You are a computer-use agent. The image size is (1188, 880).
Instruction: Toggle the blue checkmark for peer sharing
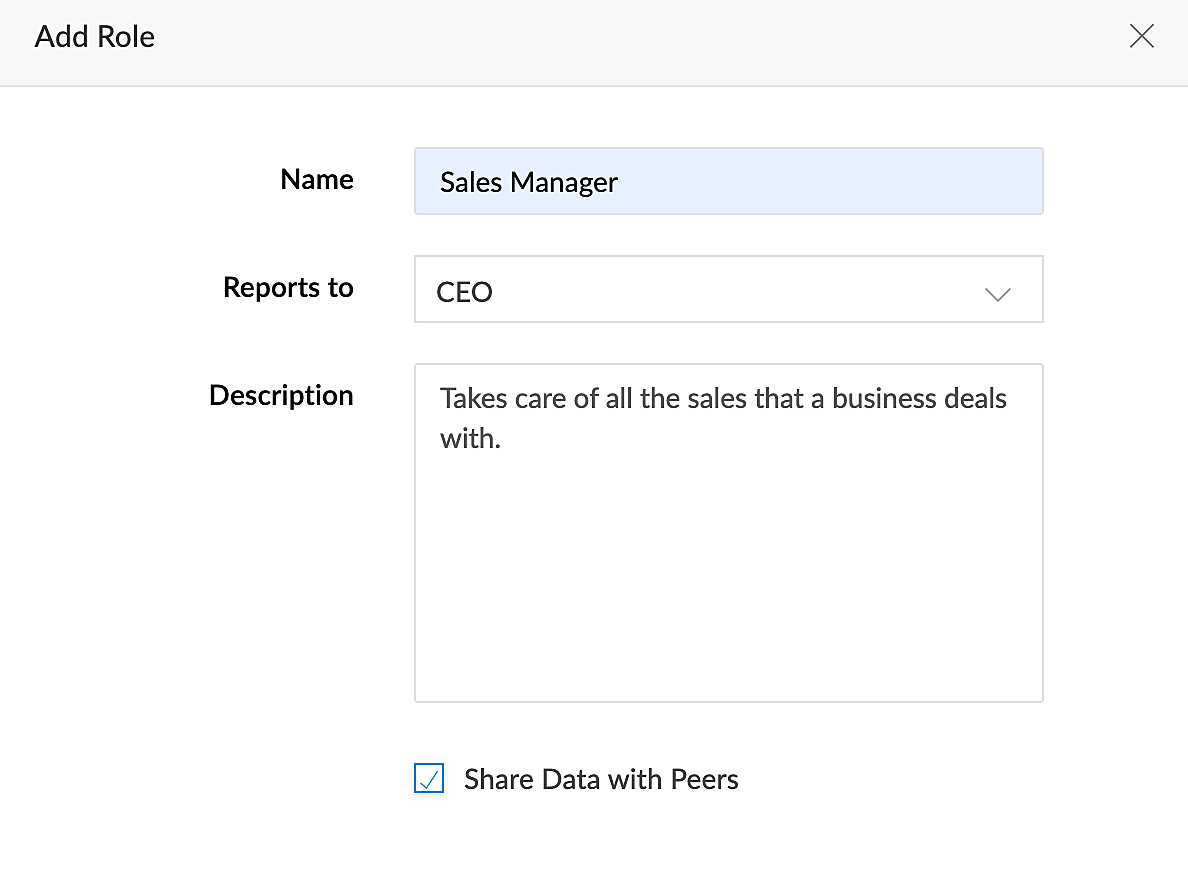(429, 779)
